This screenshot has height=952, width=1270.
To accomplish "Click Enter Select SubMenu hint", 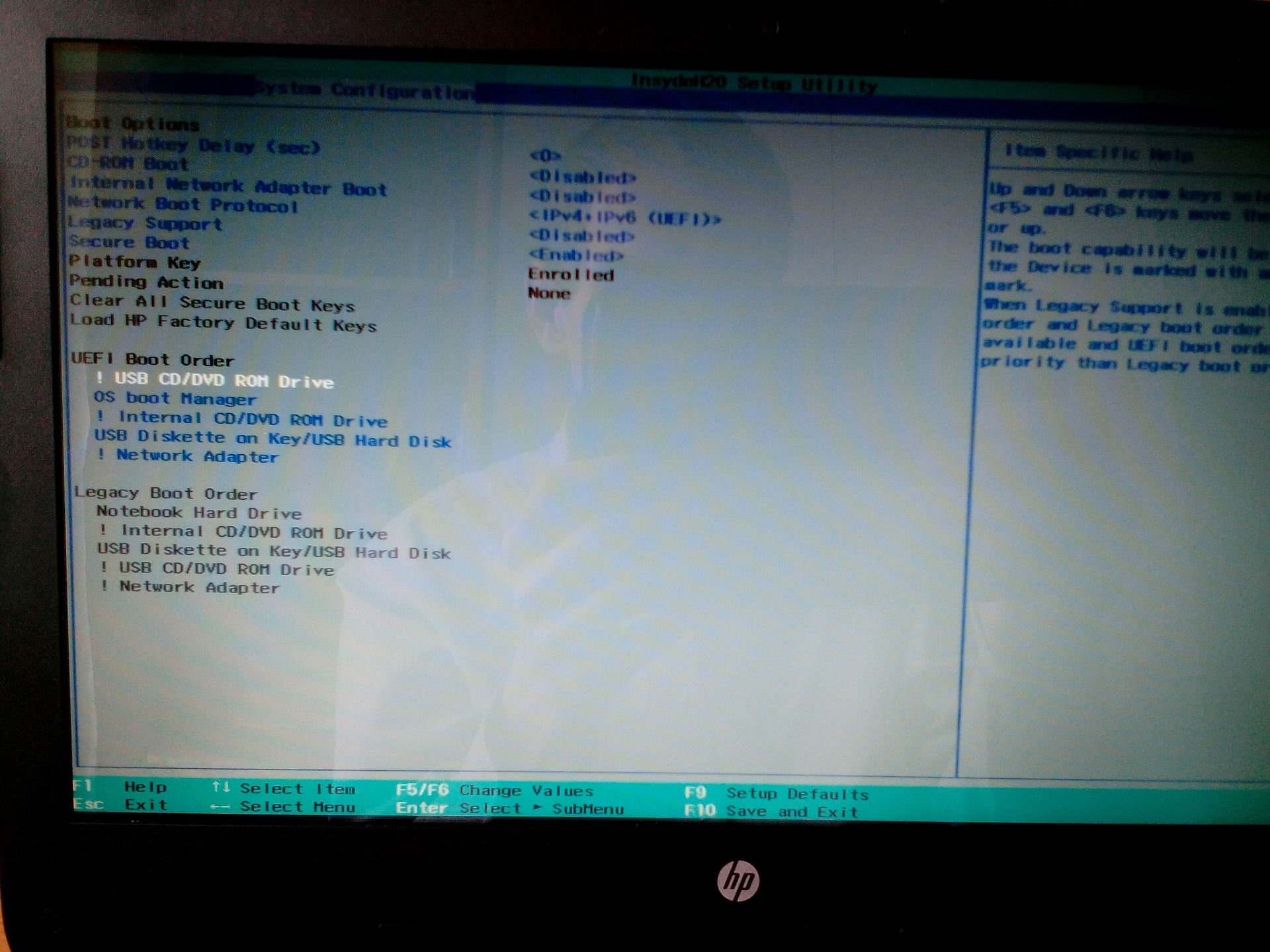I will tap(510, 809).
